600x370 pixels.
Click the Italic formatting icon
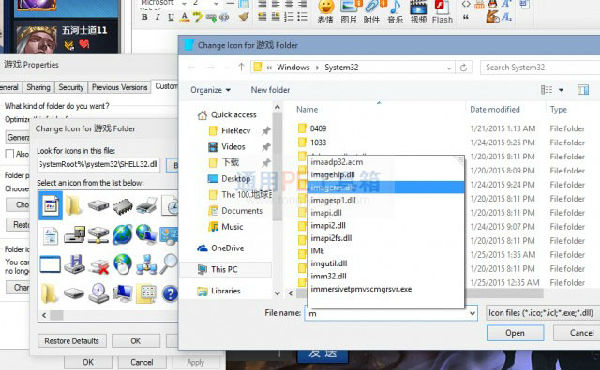click(157, 17)
